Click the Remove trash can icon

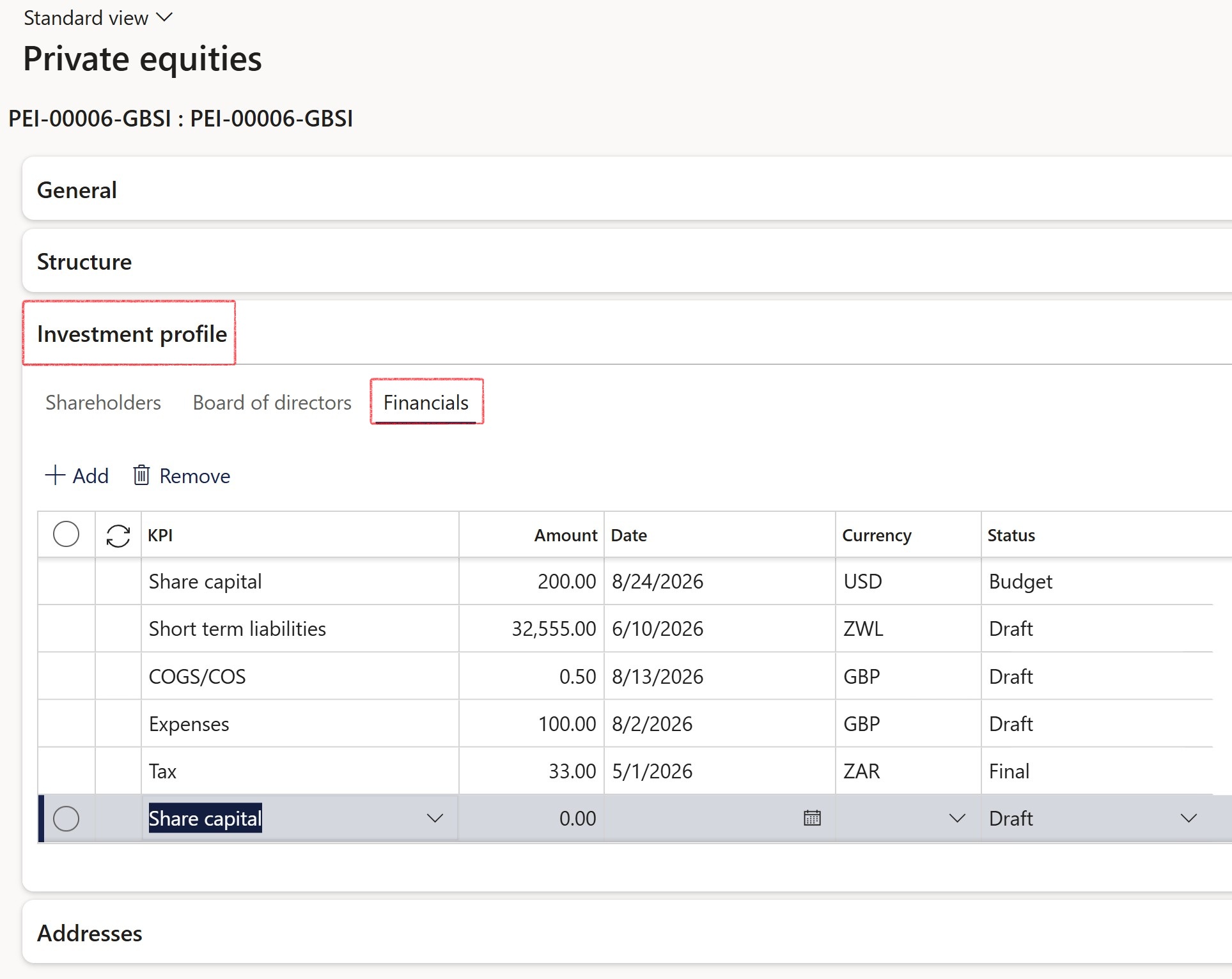tap(141, 475)
